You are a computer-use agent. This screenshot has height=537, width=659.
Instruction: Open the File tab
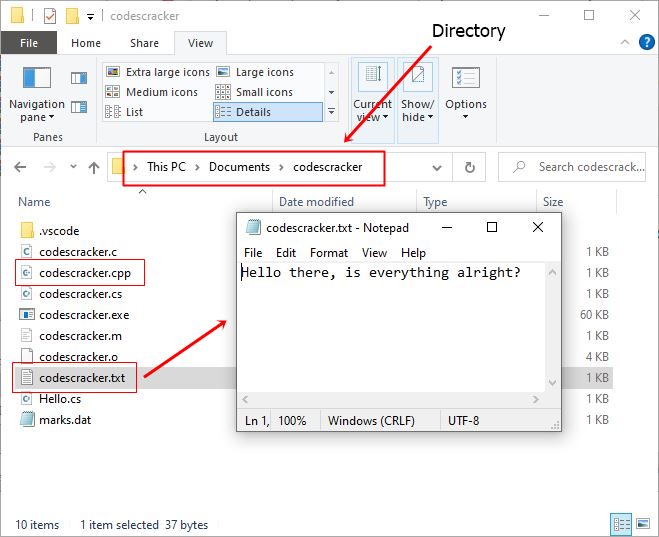(29, 43)
